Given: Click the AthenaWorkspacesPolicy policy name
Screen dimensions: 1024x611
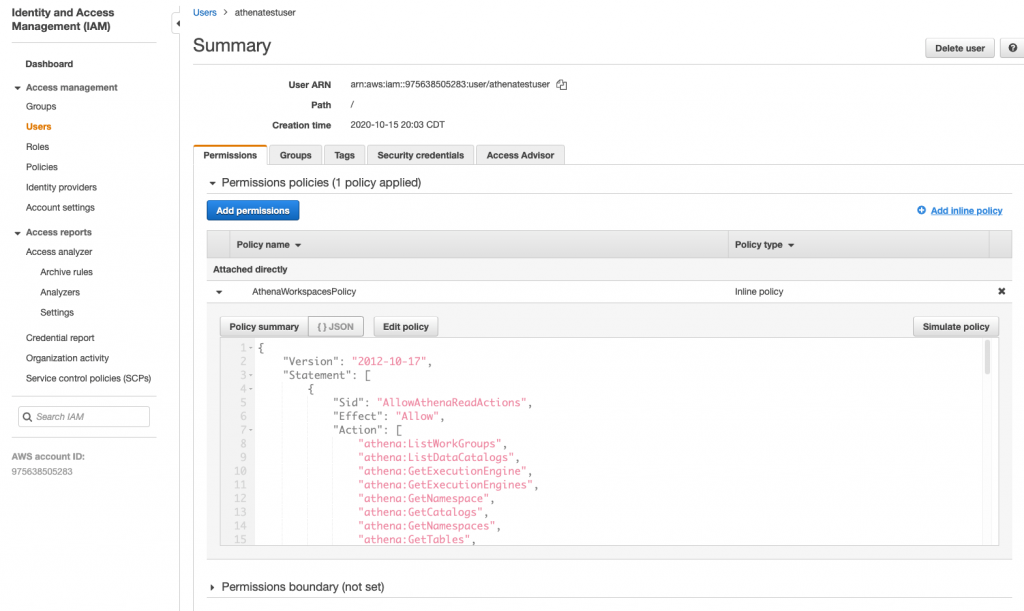Looking at the screenshot, I should pos(304,292).
